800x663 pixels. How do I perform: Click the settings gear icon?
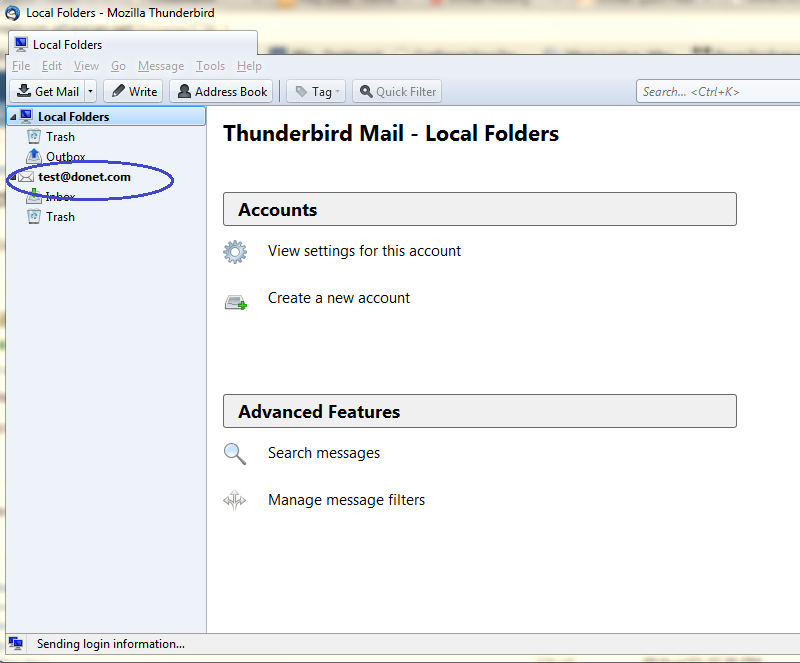pyautogui.click(x=235, y=252)
